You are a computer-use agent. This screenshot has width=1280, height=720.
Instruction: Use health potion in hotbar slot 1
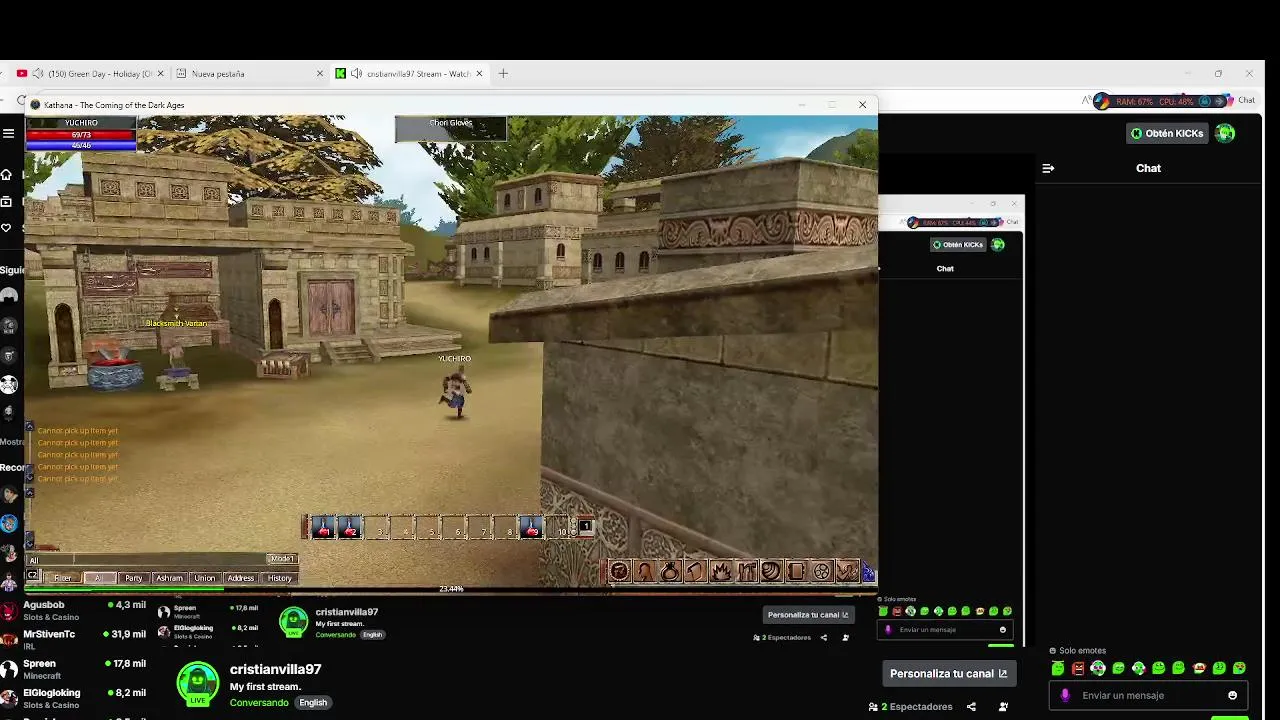click(323, 528)
